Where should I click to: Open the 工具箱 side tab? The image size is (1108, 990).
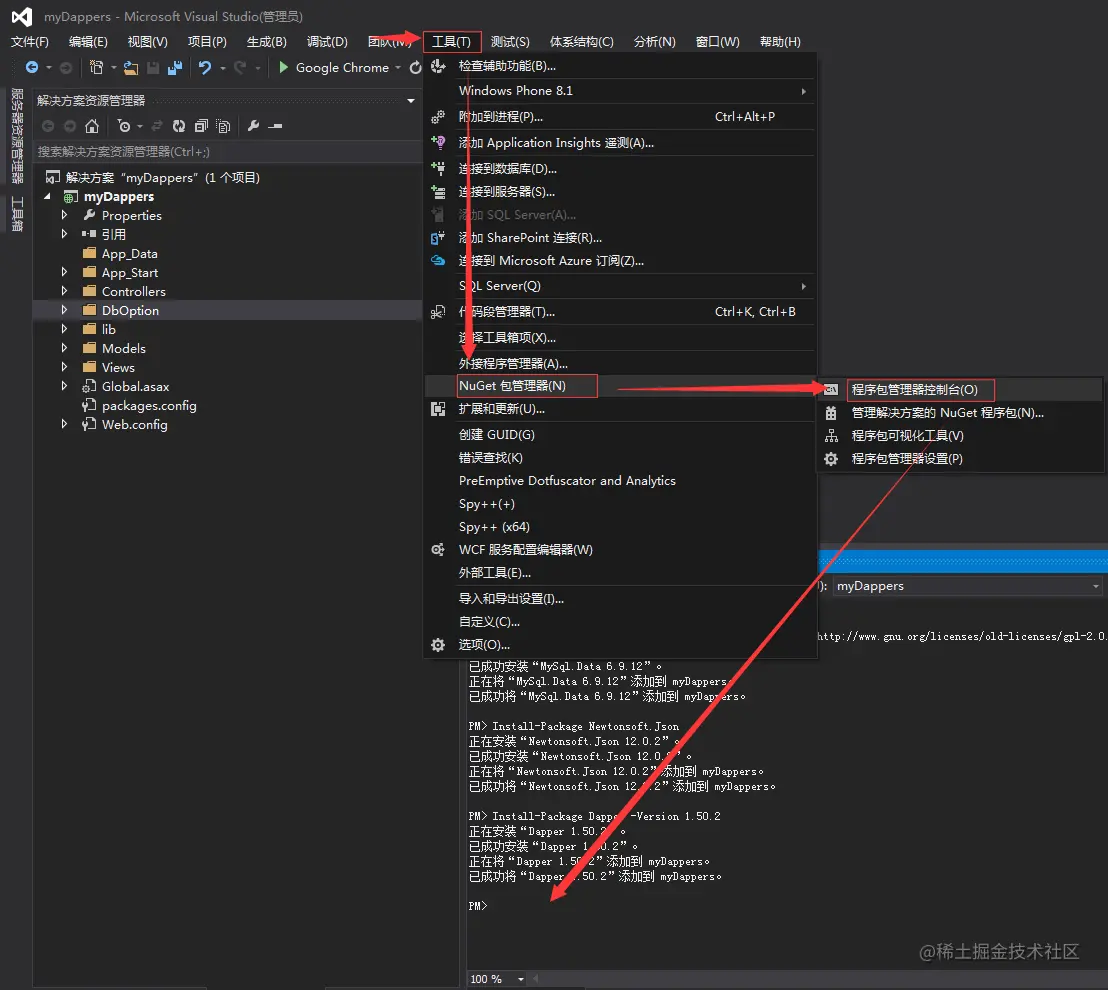[17, 213]
